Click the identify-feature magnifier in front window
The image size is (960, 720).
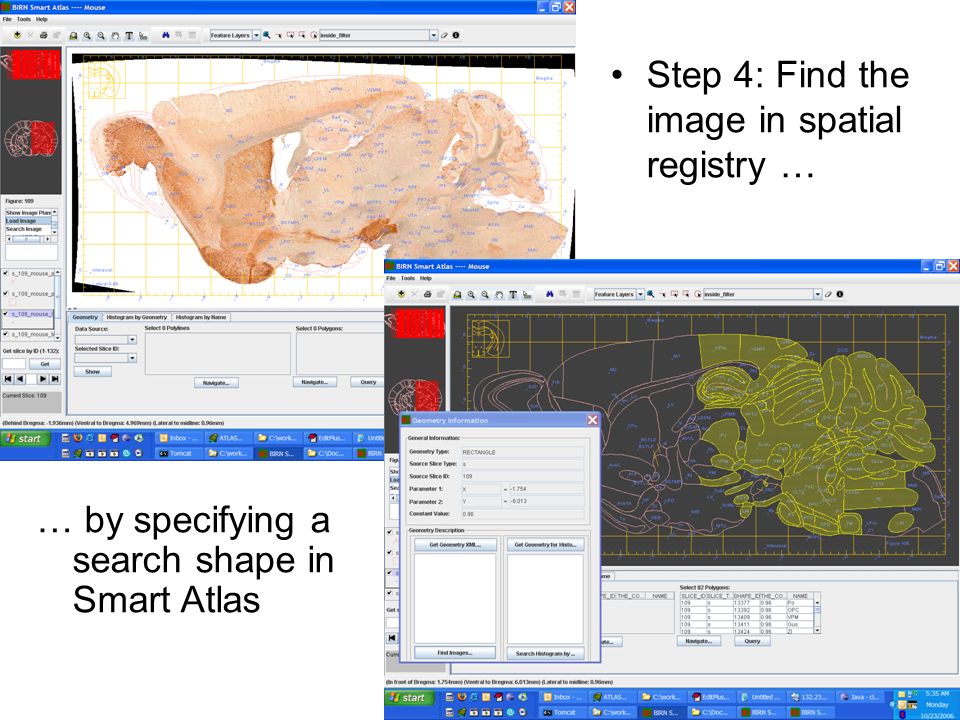pyautogui.click(x=651, y=294)
